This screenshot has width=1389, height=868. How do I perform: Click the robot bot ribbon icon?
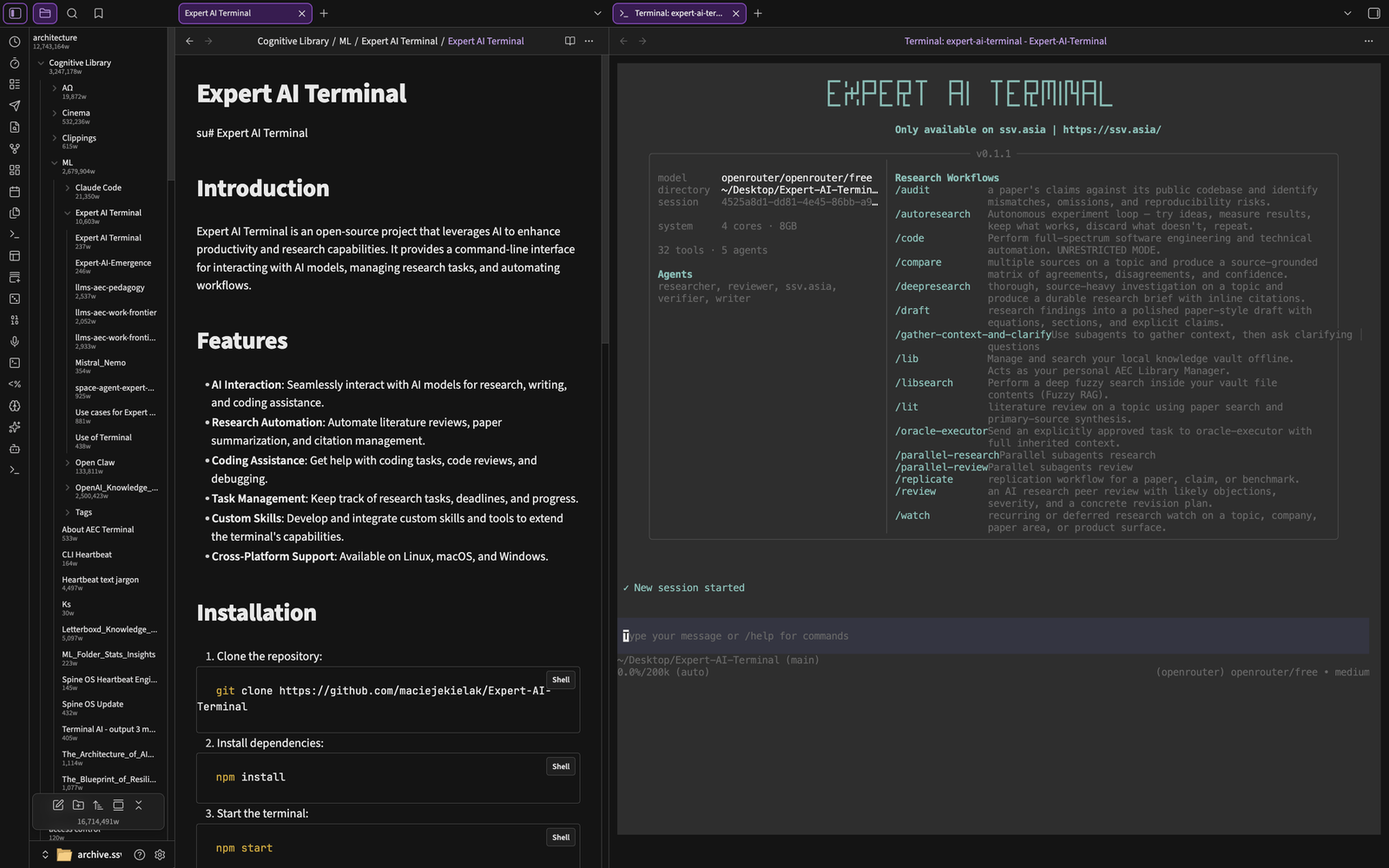tap(14, 449)
